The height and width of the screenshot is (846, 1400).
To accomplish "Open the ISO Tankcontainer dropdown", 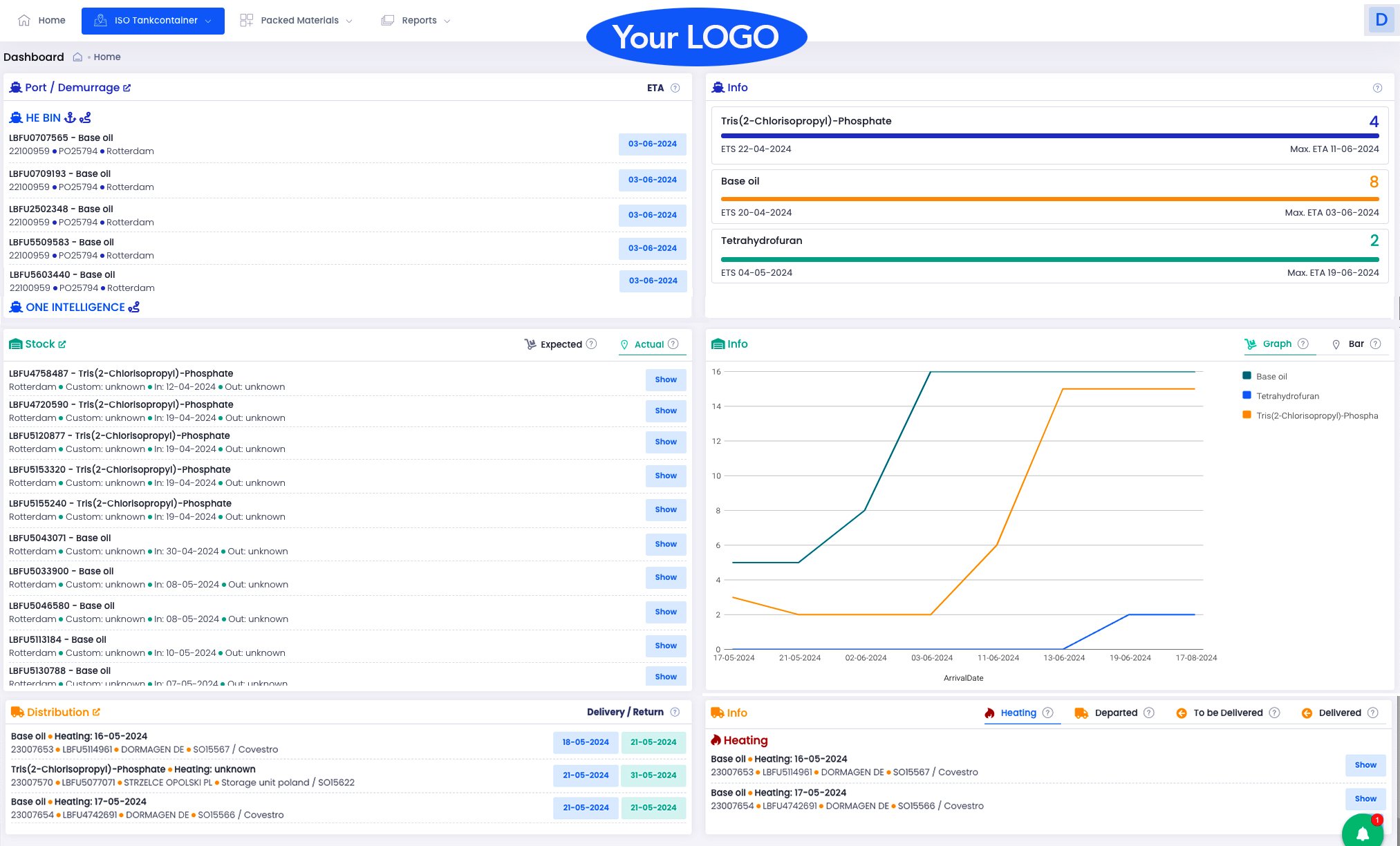I will click(x=153, y=20).
